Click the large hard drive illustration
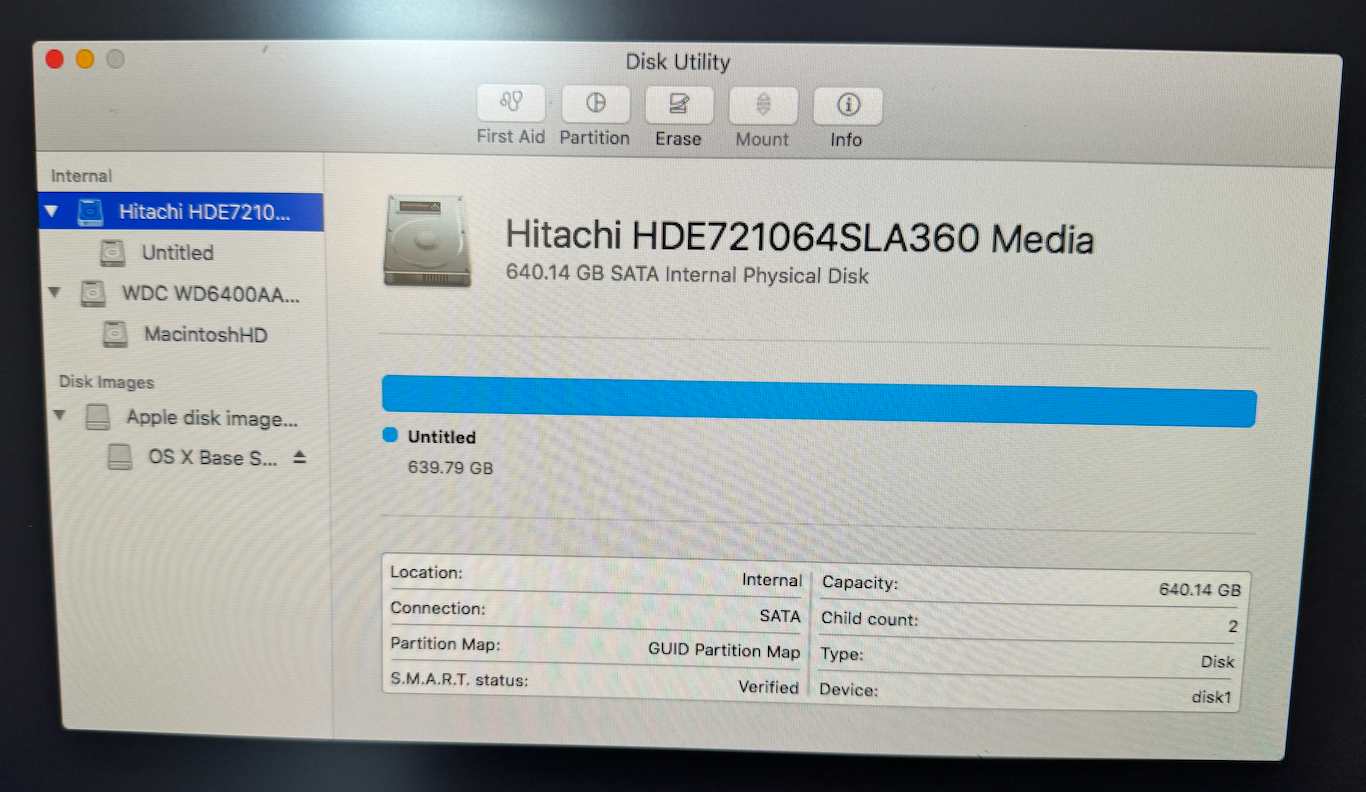This screenshot has height=792, width=1366. 427,242
